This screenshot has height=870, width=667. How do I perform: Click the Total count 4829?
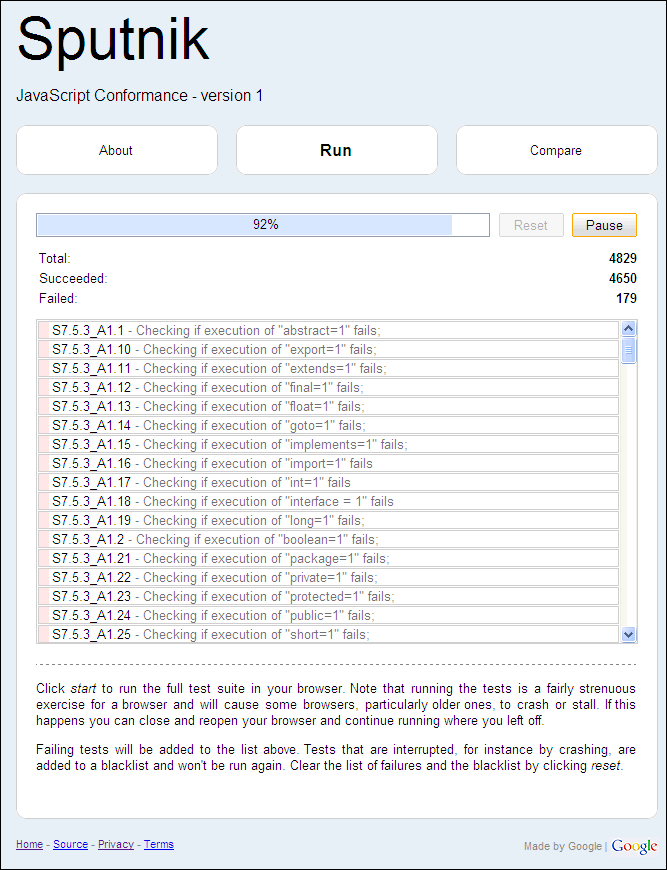coord(623,259)
